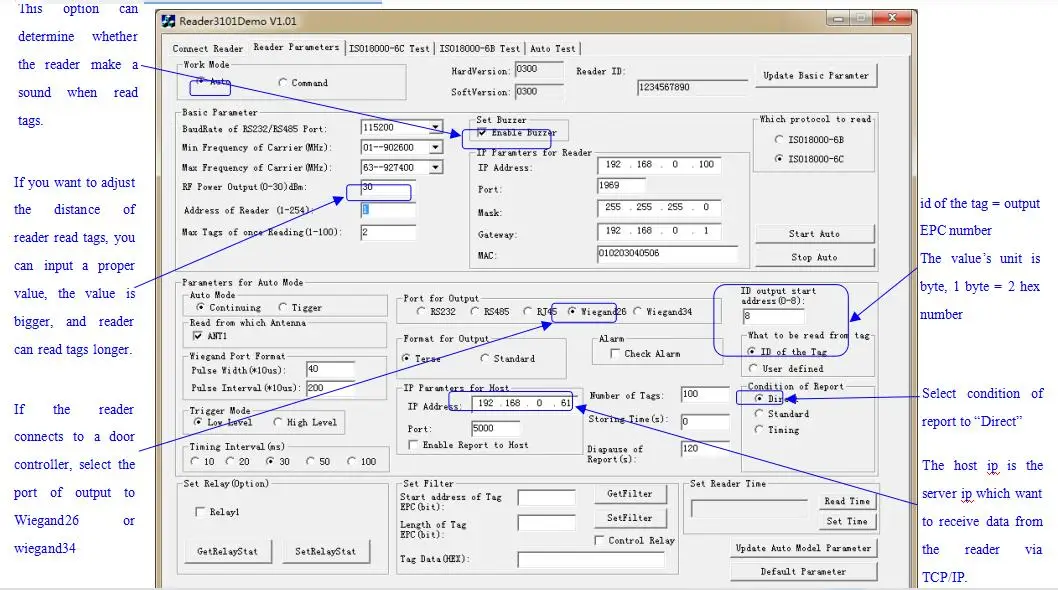Toggle Control Relay checkbox
The width and height of the screenshot is (1058, 590).
[598, 540]
